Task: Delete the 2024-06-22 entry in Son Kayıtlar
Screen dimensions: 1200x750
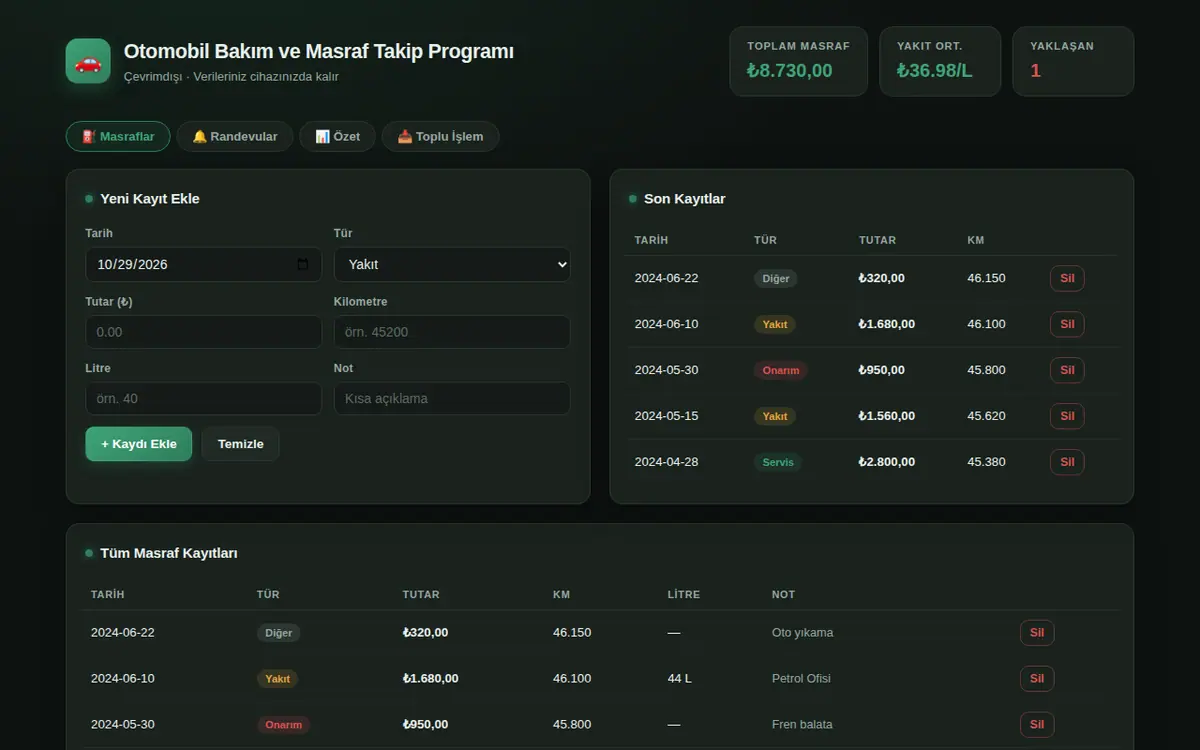Action: coord(1067,278)
